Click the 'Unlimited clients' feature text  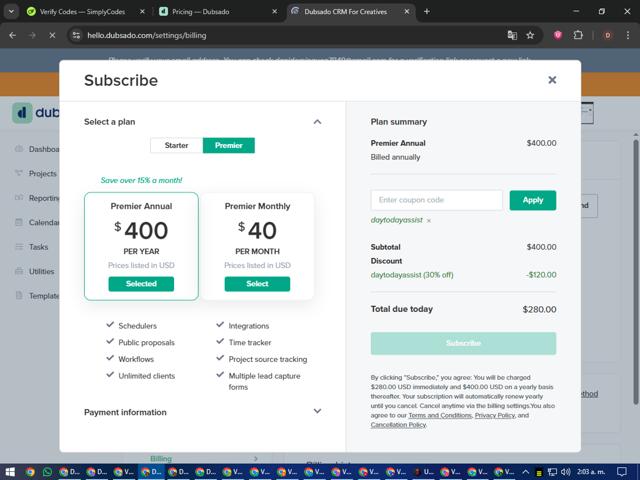tap(147, 376)
